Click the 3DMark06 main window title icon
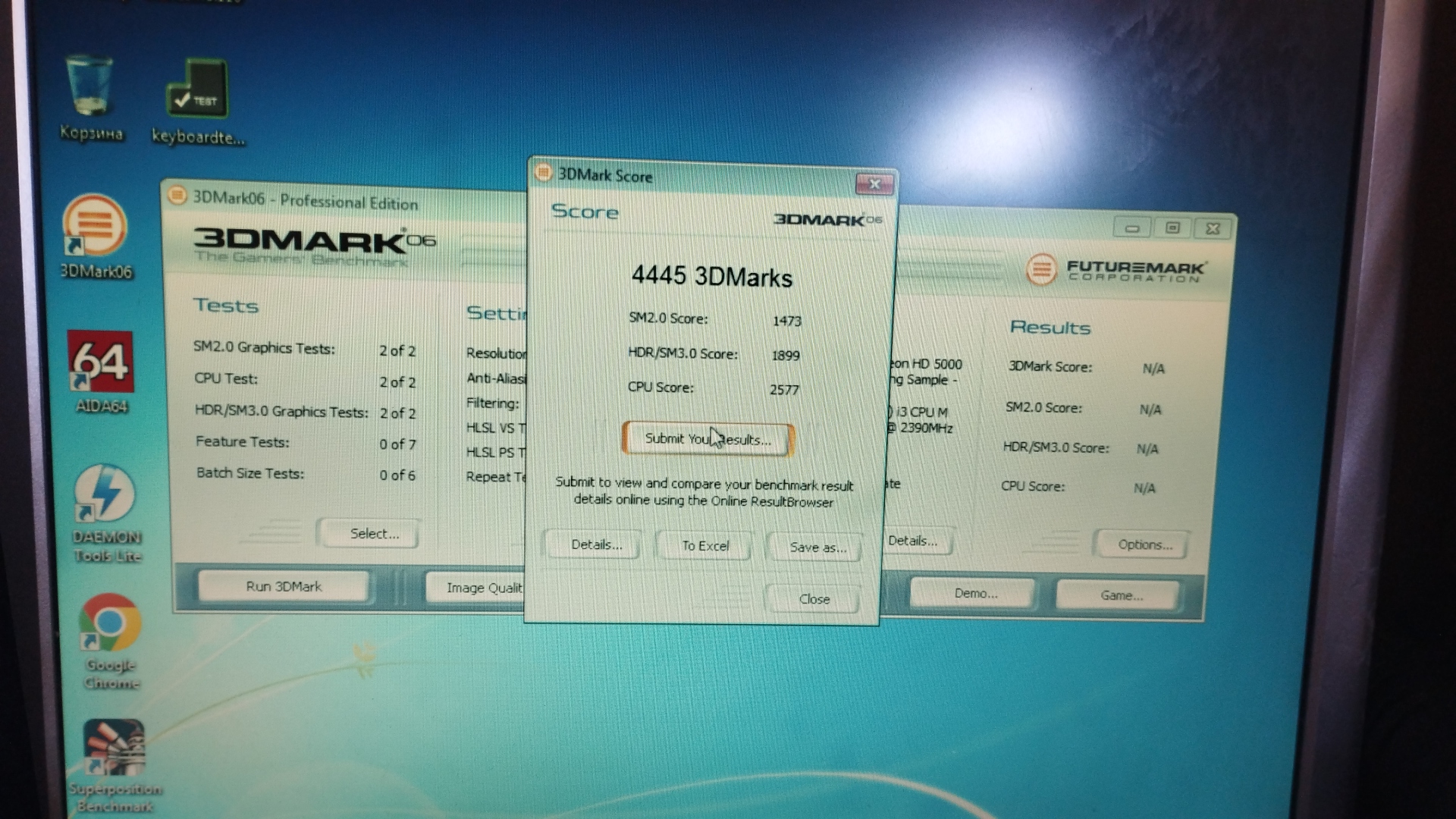This screenshot has height=819, width=1456. point(177,196)
